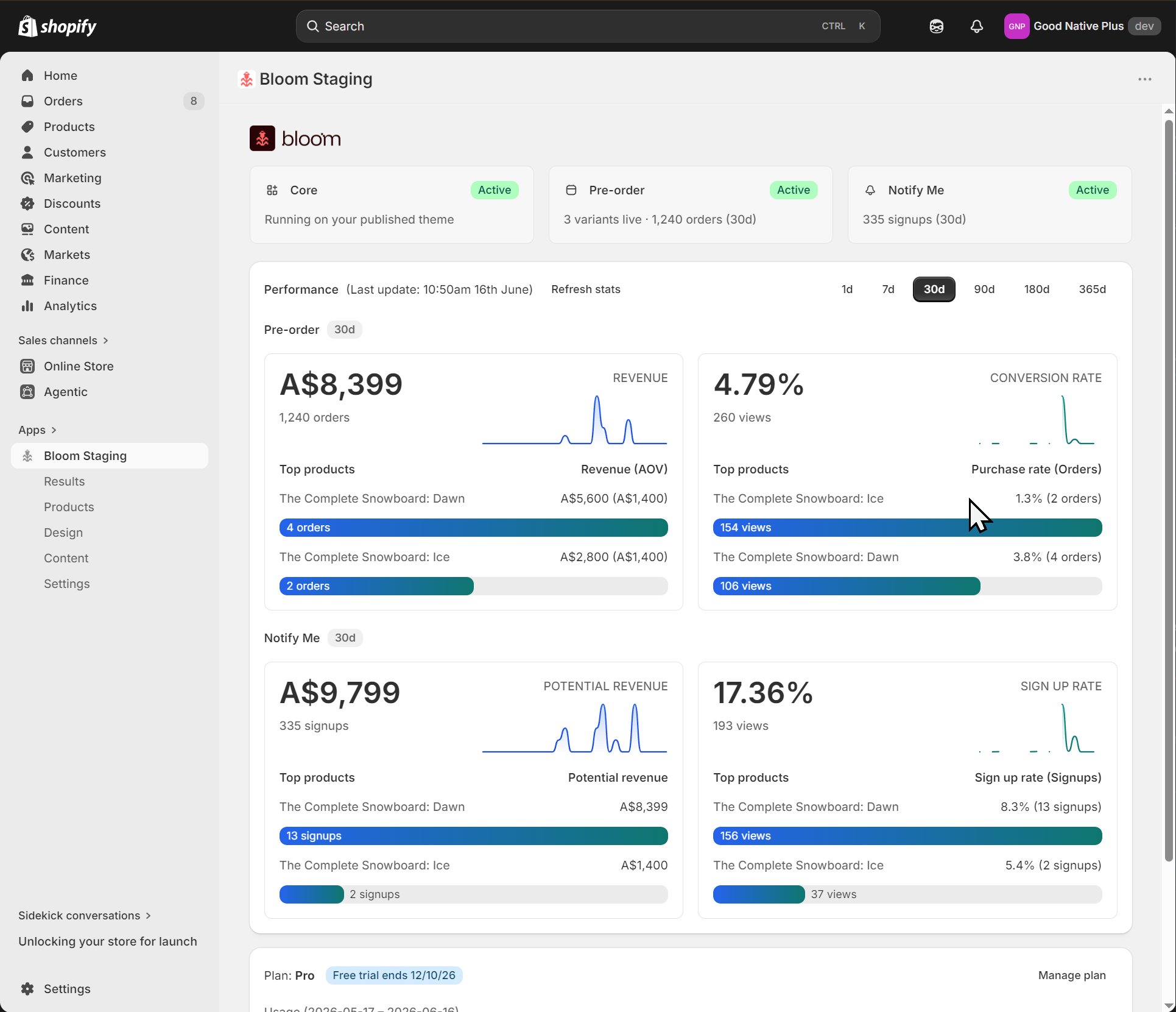Click the Notify Me bell icon
This screenshot has width=1176, height=1012.
click(870, 190)
